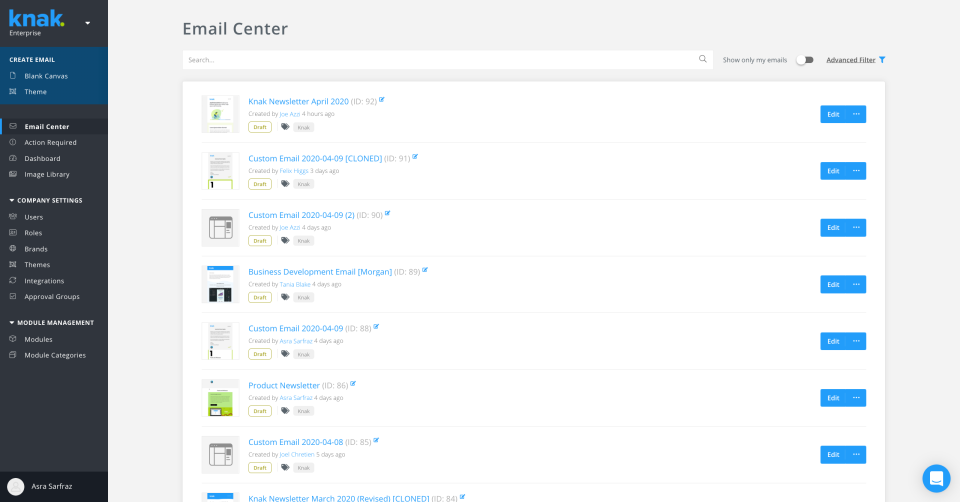Open Product Newsletter thumbnail preview
The width and height of the screenshot is (960, 502).
click(x=220, y=398)
